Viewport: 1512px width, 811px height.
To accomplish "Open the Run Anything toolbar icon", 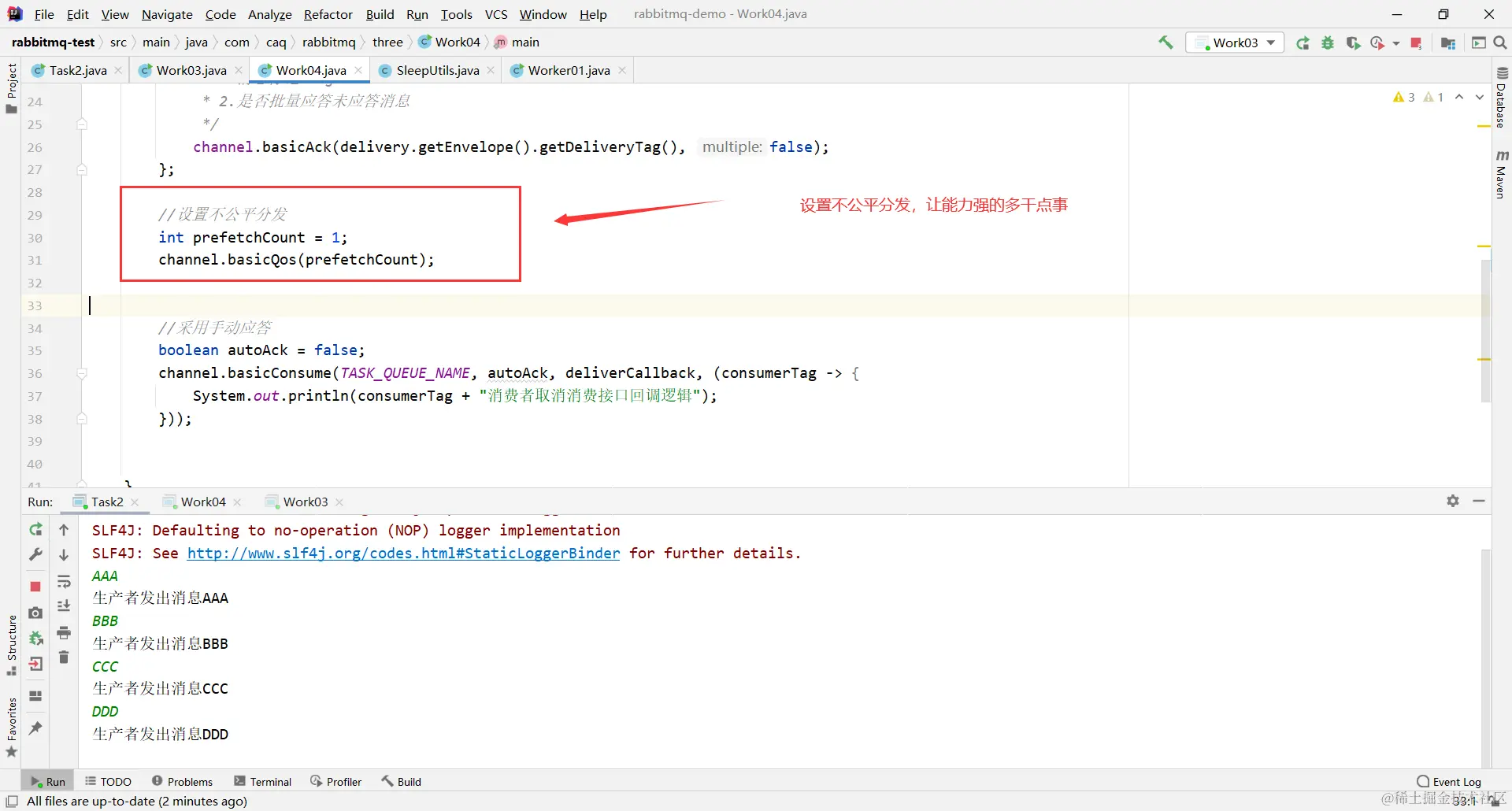I will (1478, 43).
